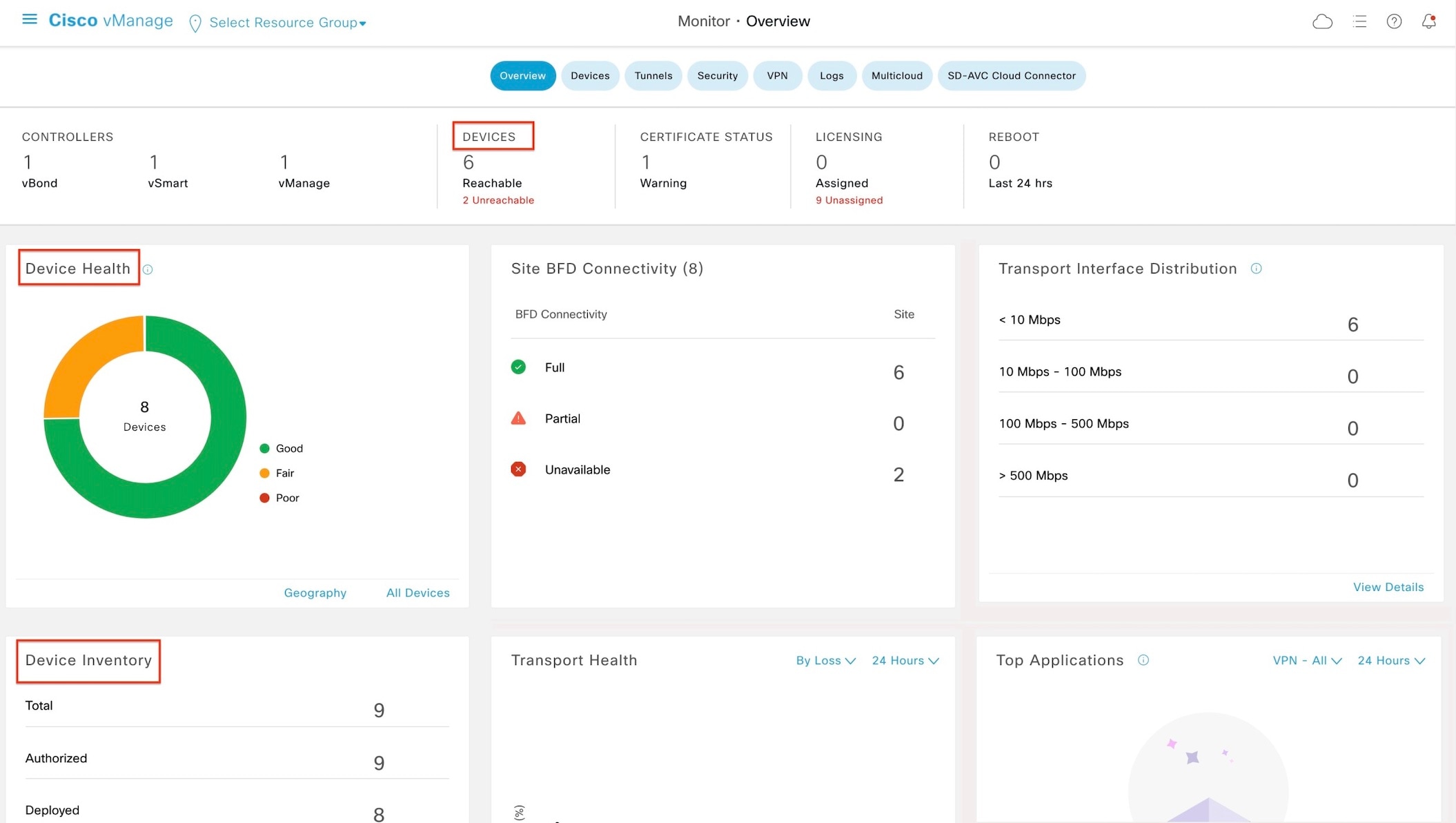1456x823 pixels.
Task: Open the Multicloud tab
Action: [897, 76]
